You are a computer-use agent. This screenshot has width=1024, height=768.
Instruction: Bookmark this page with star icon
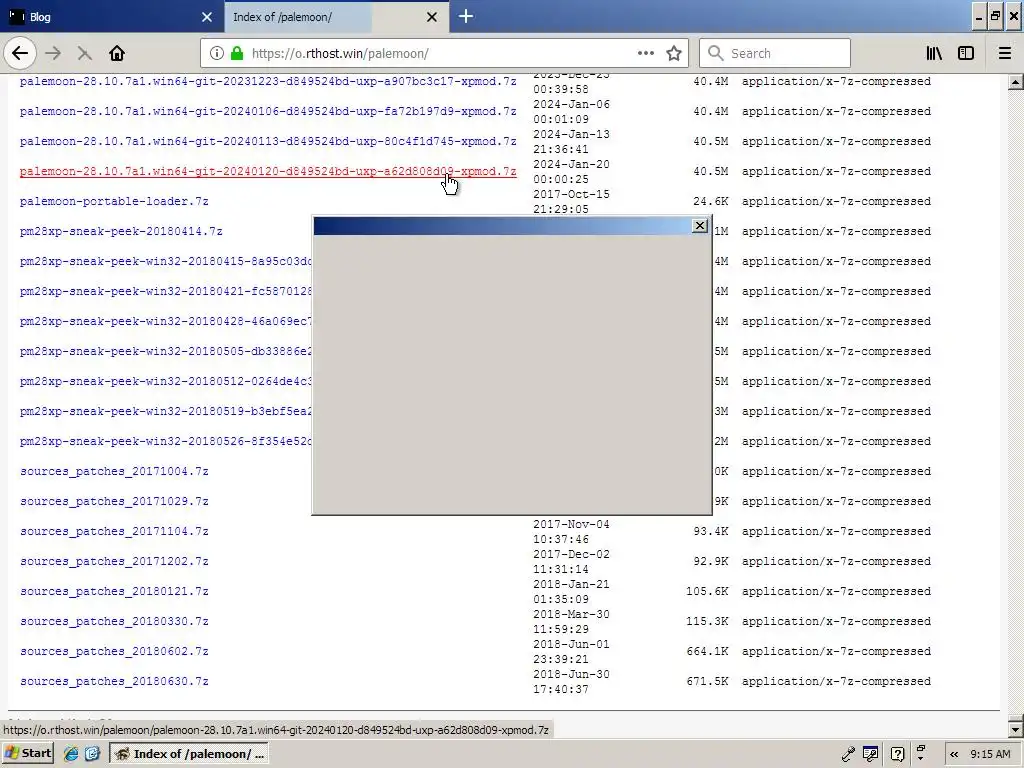(674, 54)
